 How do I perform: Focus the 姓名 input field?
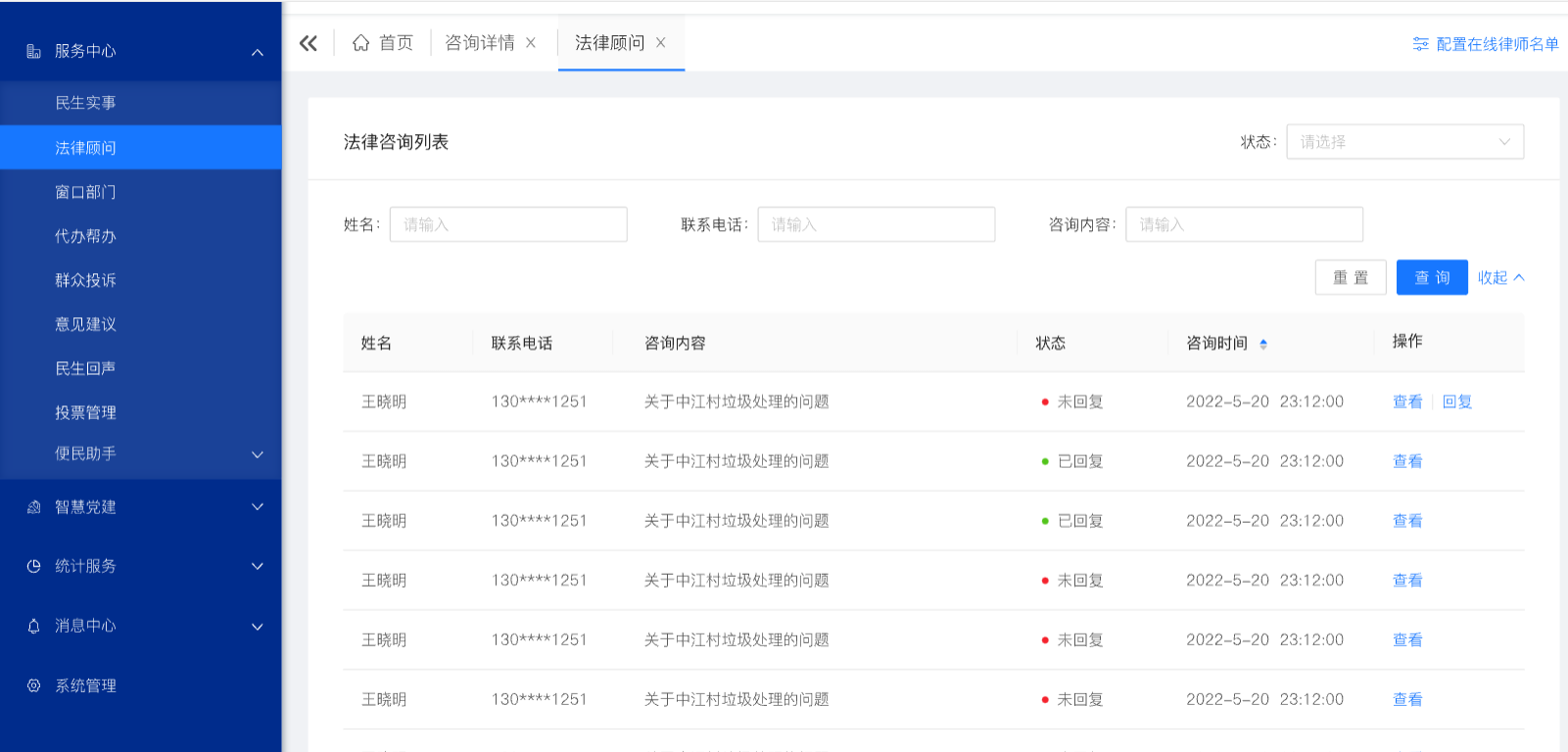pyautogui.click(x=508, y=224)
